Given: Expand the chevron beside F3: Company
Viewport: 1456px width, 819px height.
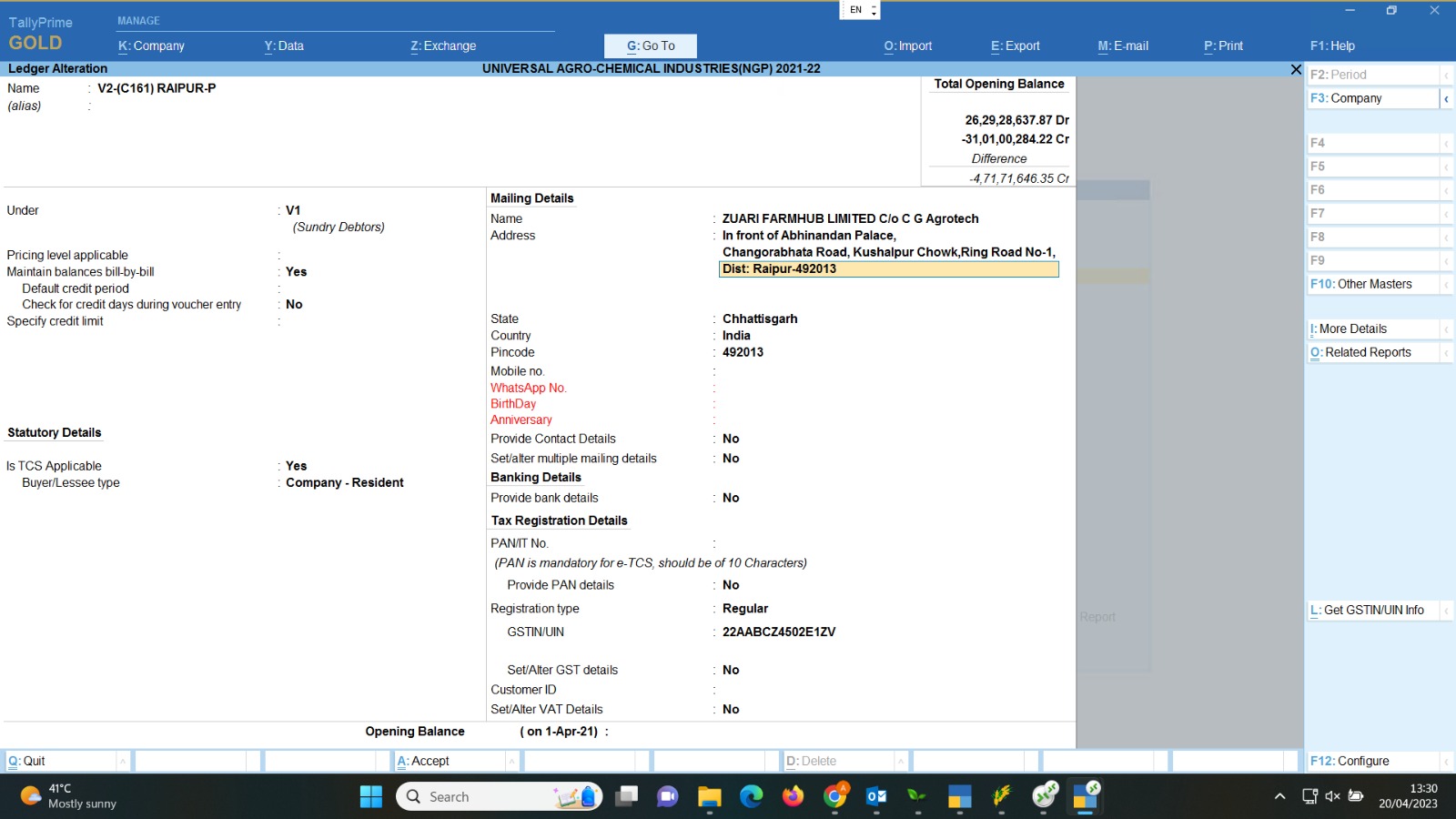Looking at the screenshot, I should 1446,98.
